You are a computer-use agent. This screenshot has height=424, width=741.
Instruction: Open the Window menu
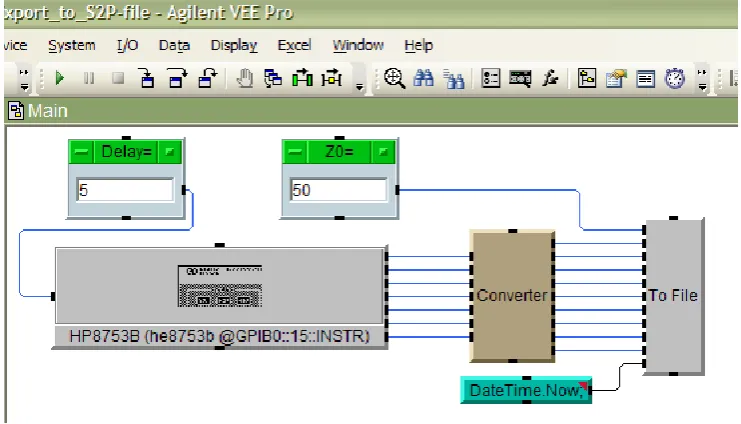click(x=358, y=45)
